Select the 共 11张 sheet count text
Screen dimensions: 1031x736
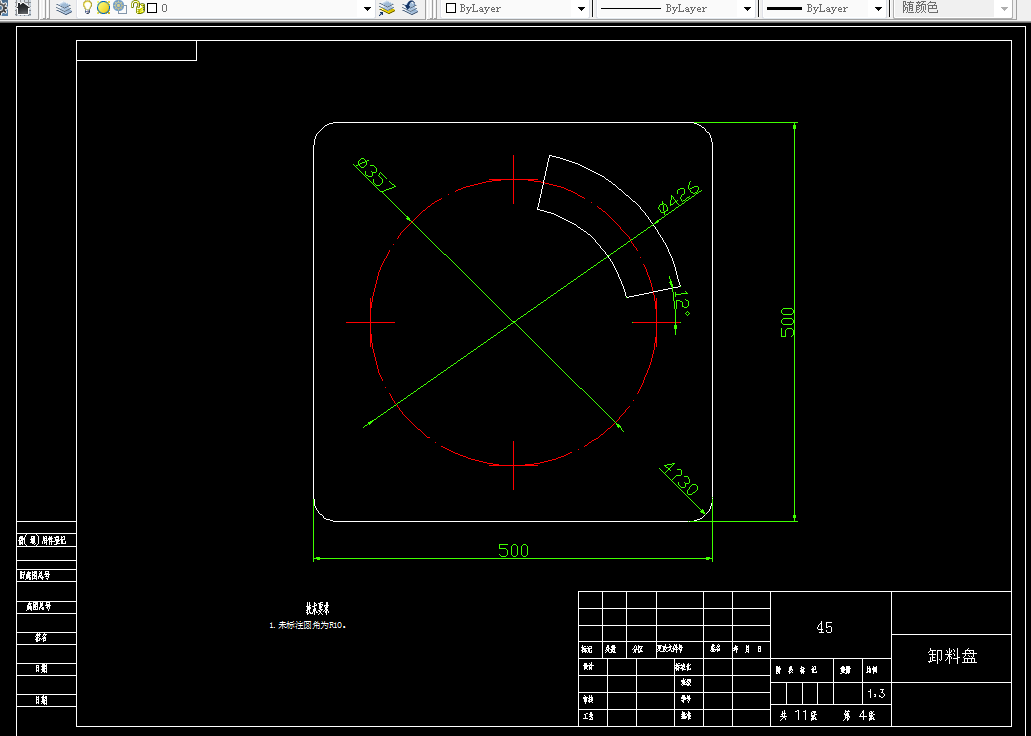(798, 715)
